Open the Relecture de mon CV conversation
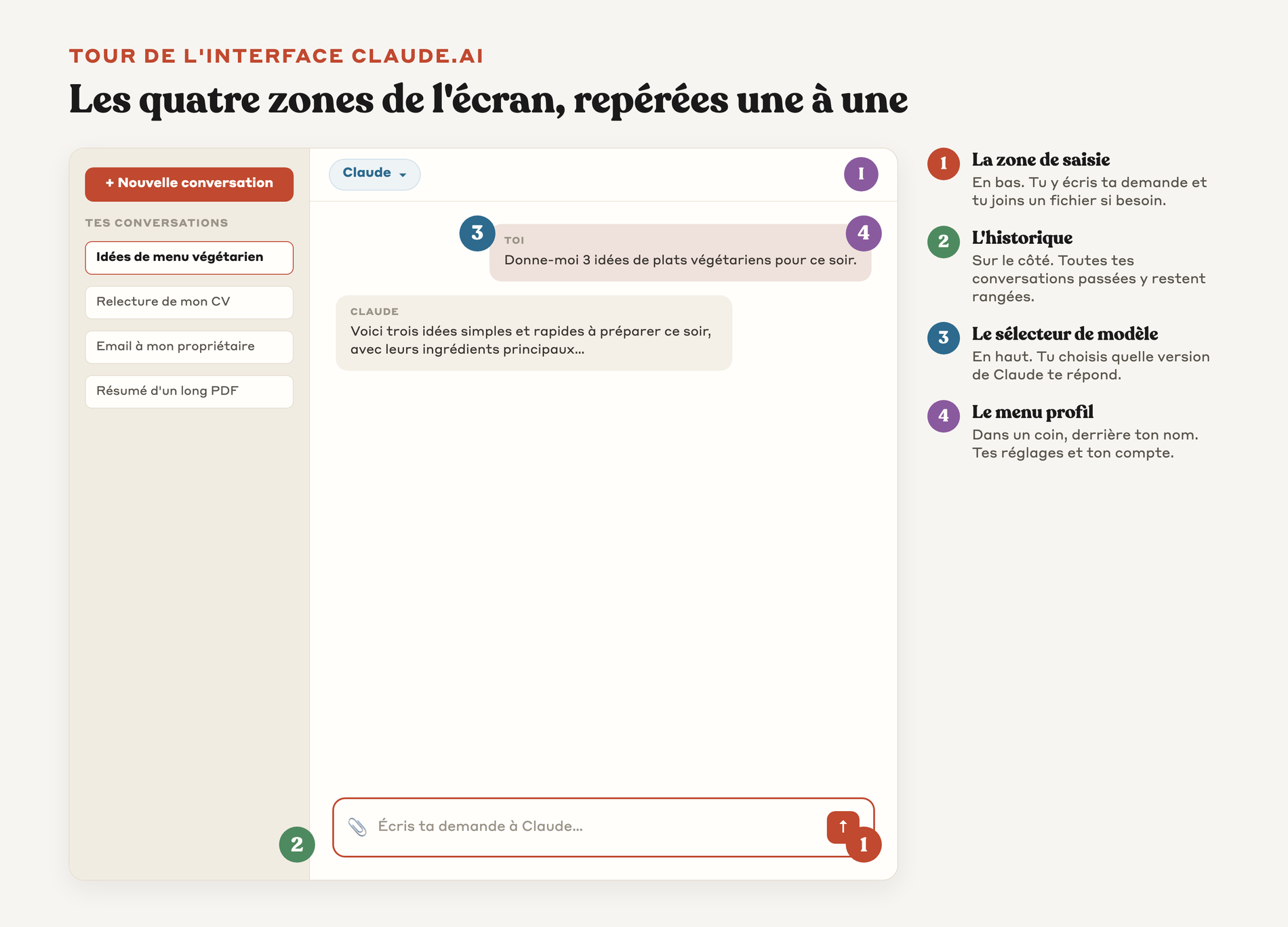This screenshot has height=927, width=1288. [x=189, y=302]
